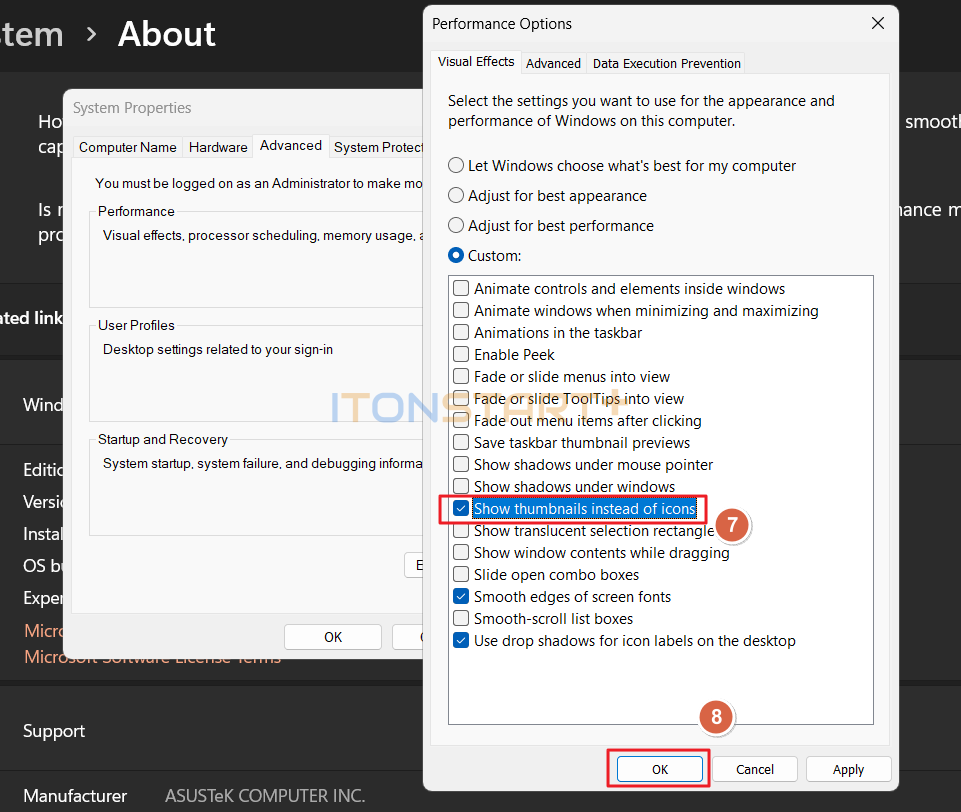Open the Advanced tab in Performance Options
The image size is (961, 812).
click(553, 63)
